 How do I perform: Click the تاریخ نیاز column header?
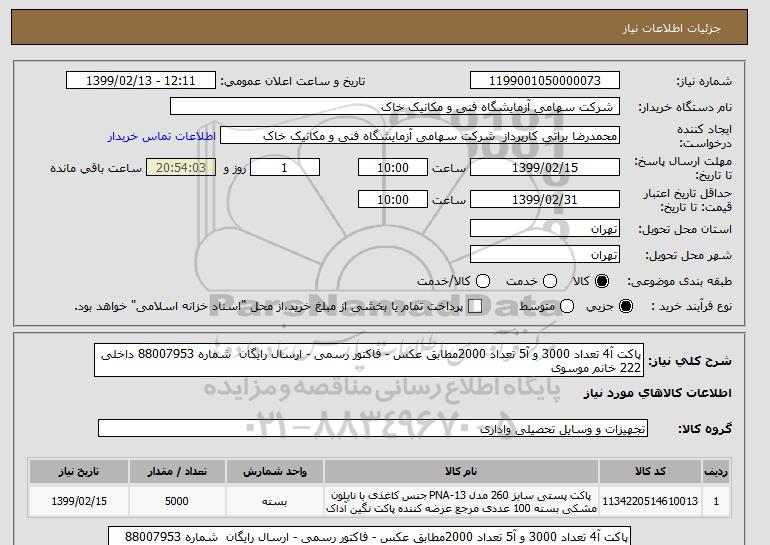pyautogui.click(x=79, y=471)
